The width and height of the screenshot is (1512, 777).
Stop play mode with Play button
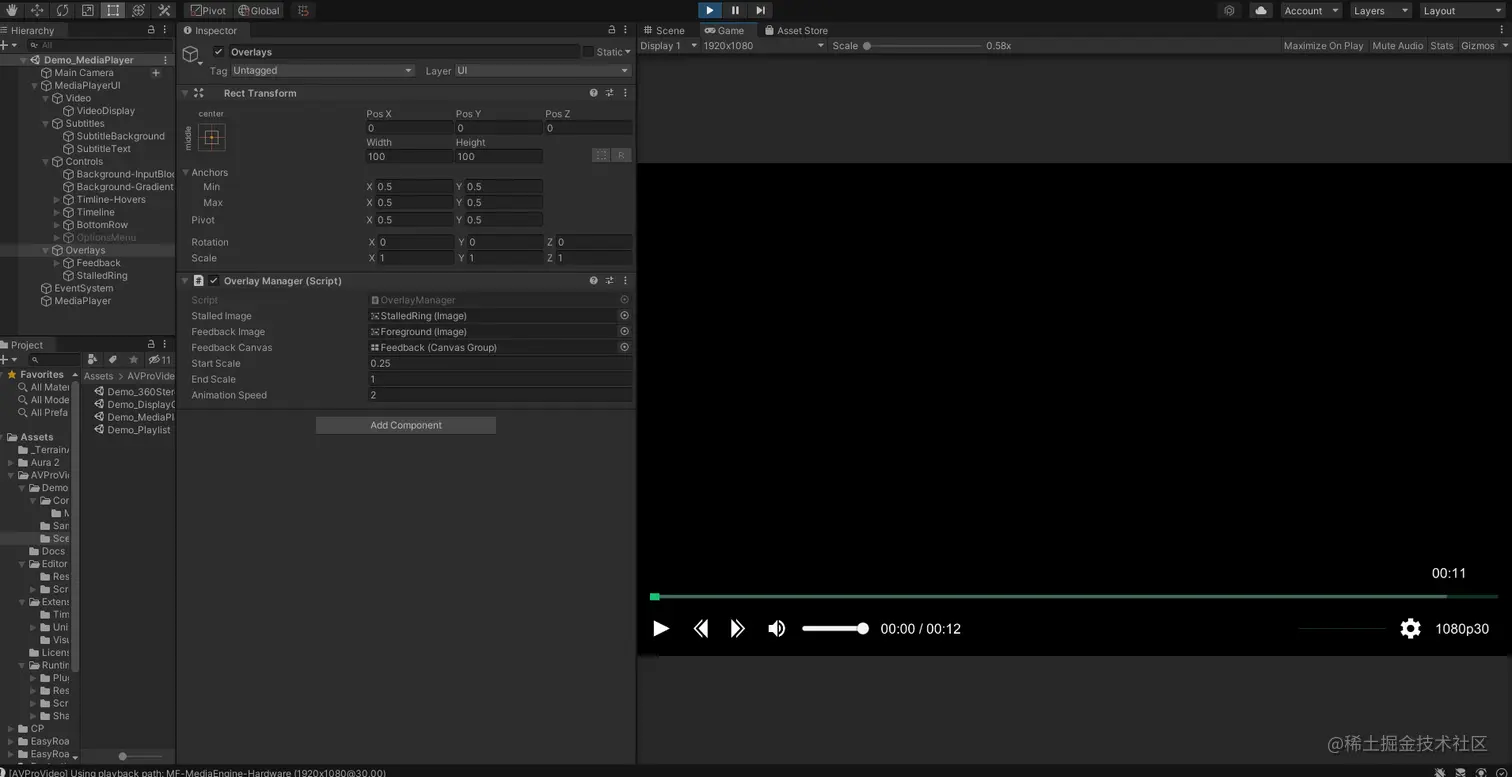pyautogui.click(x=709, y=10)
